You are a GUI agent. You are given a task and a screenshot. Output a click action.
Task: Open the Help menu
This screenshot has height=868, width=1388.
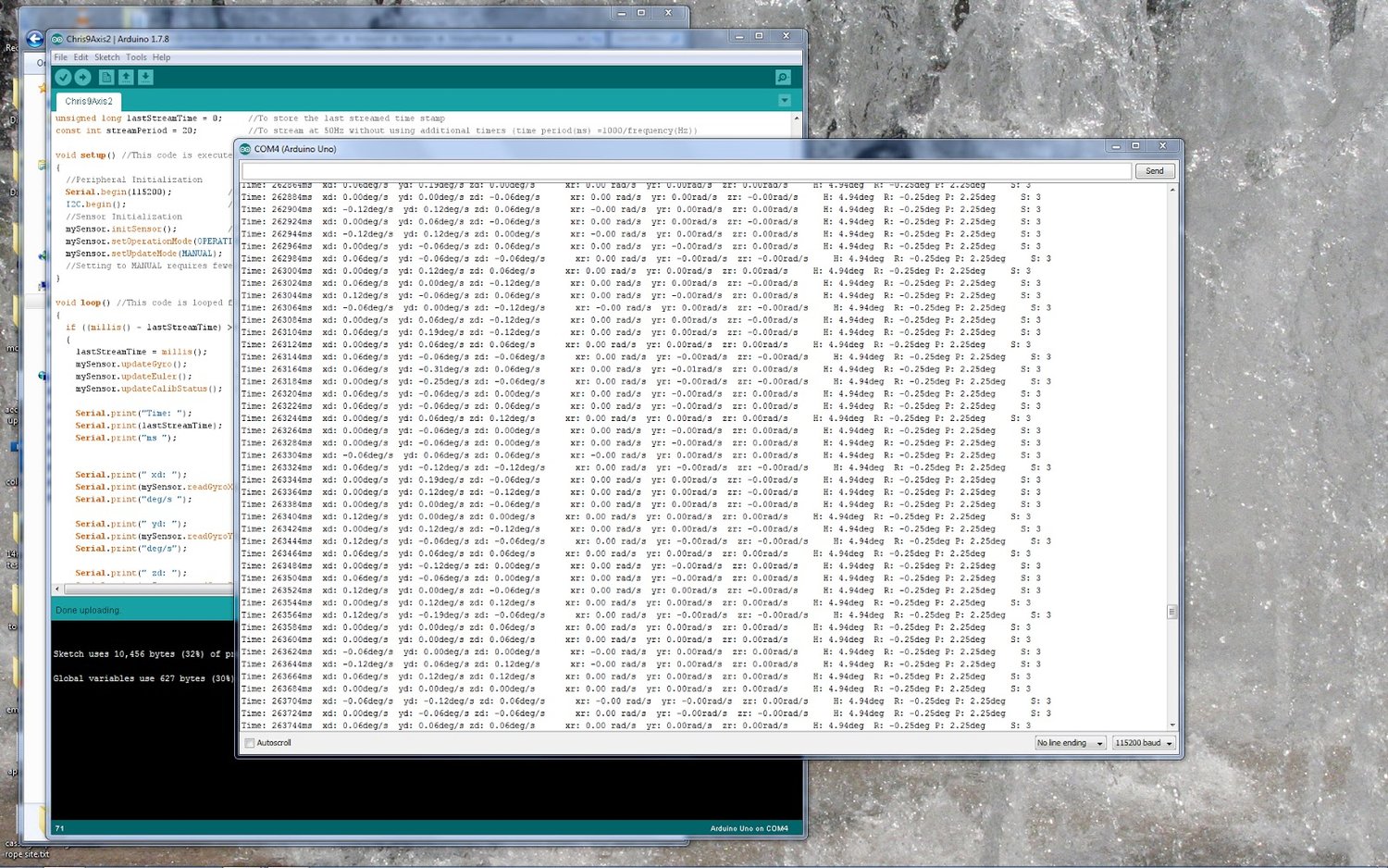point(162,57)
